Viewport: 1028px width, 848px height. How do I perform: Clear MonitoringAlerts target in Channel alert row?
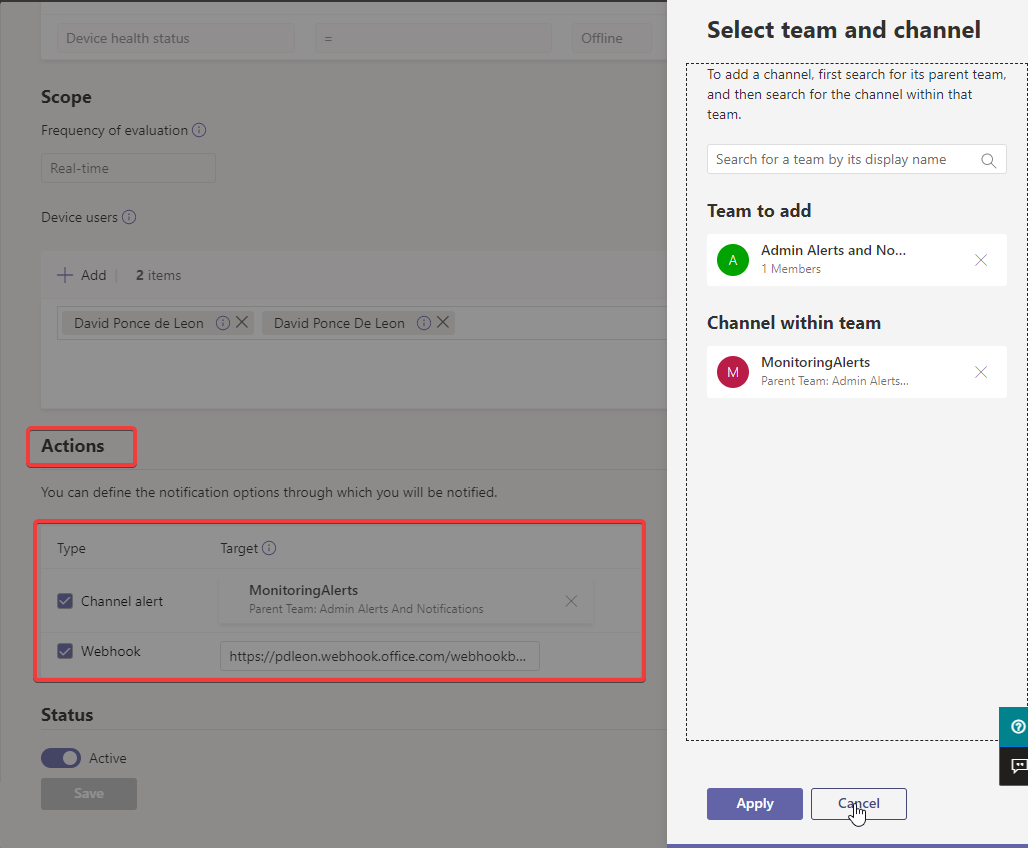click(571, 601)
